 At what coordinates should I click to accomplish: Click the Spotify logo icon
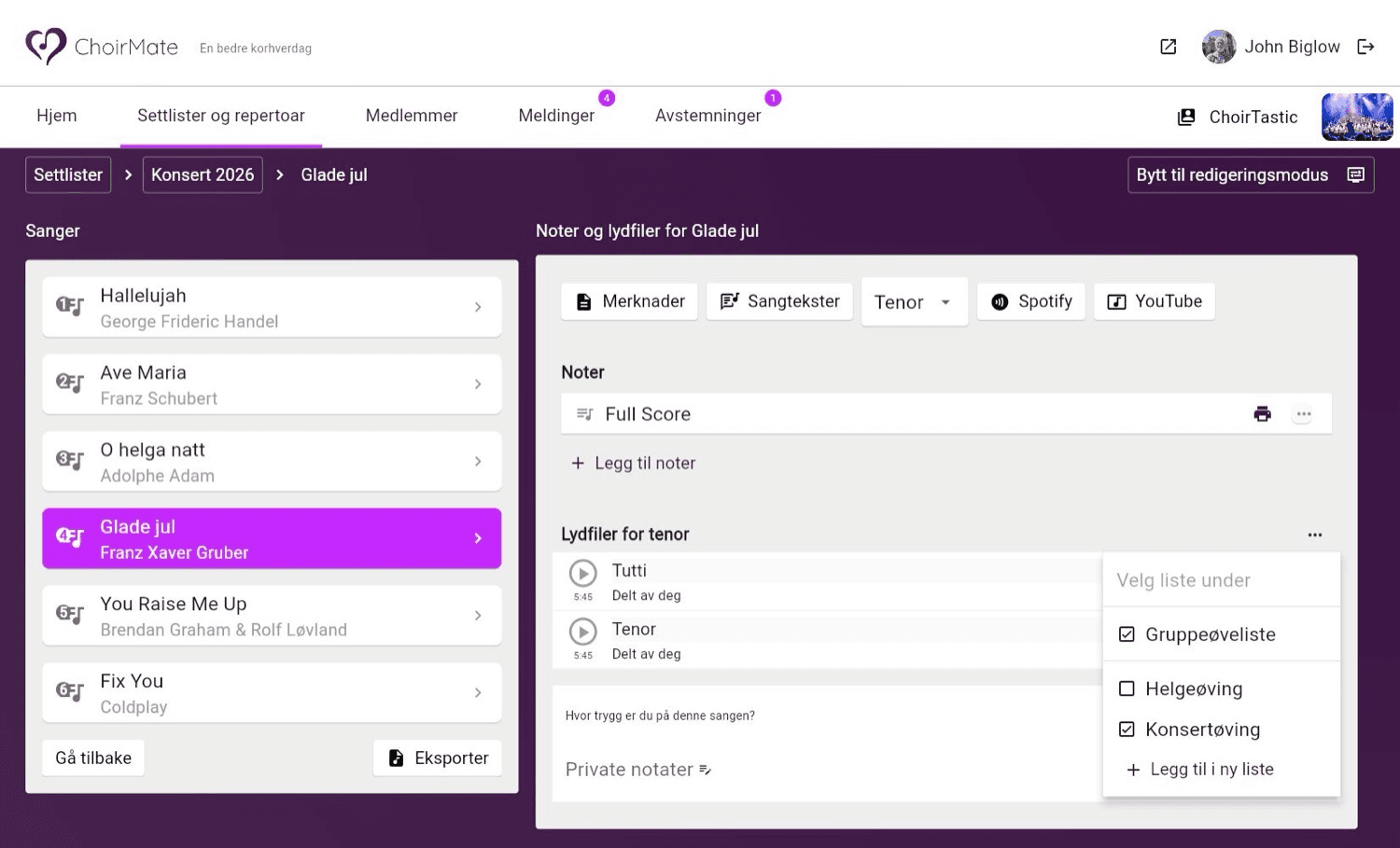(x=1000, y=301)
